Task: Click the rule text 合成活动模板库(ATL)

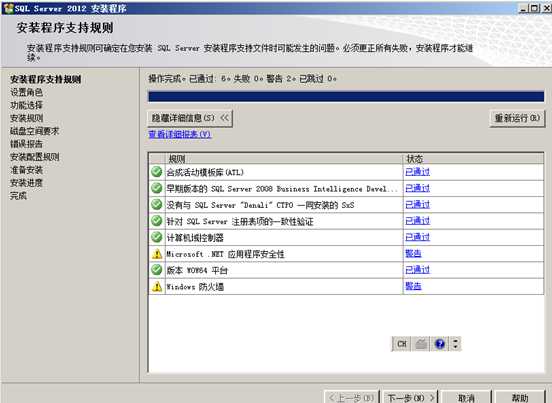Action: (205, 172)
